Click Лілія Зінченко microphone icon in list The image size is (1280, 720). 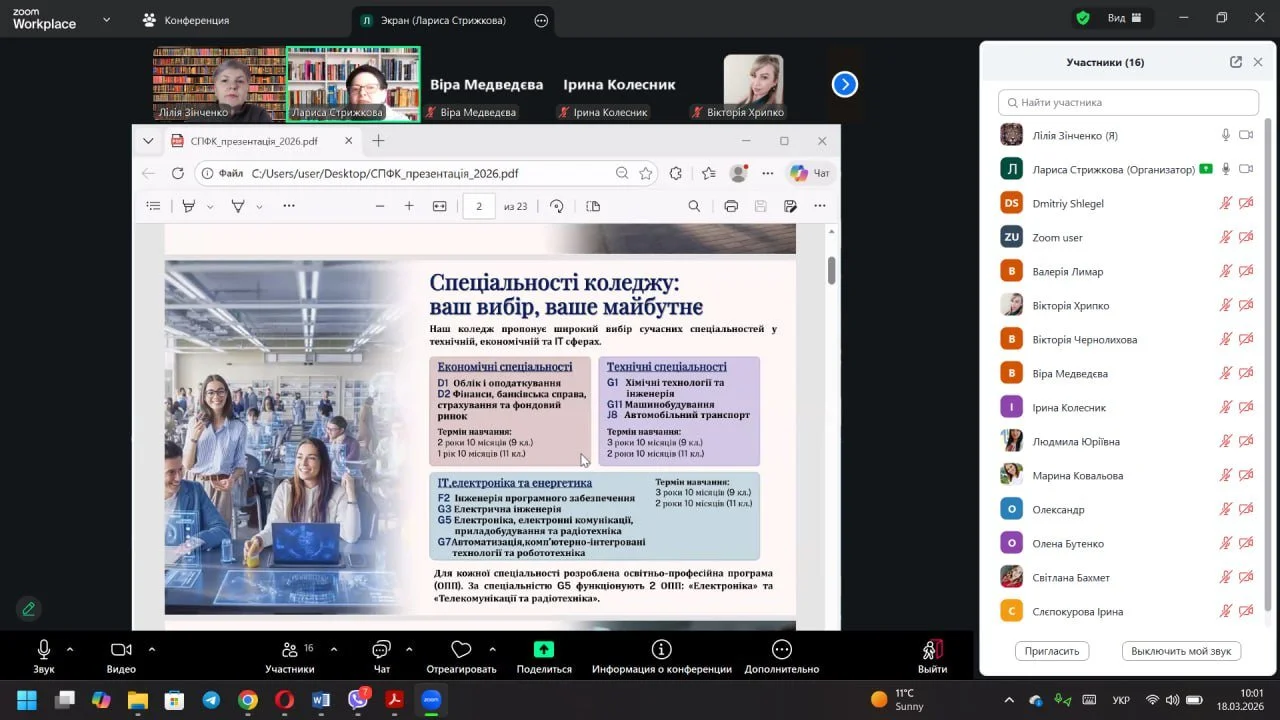click(x=1225, y=135)
